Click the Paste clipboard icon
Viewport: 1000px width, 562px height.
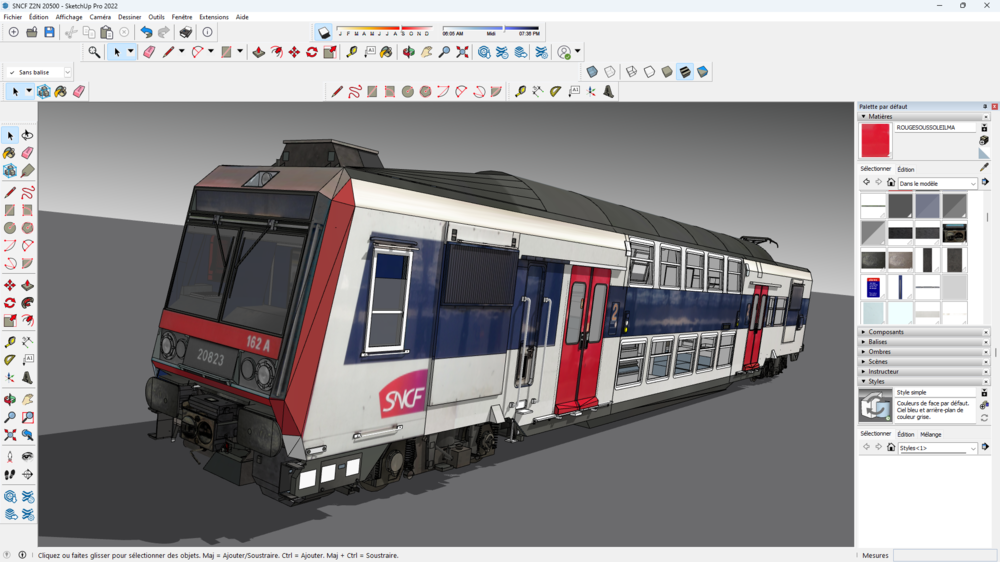(107, 32)
